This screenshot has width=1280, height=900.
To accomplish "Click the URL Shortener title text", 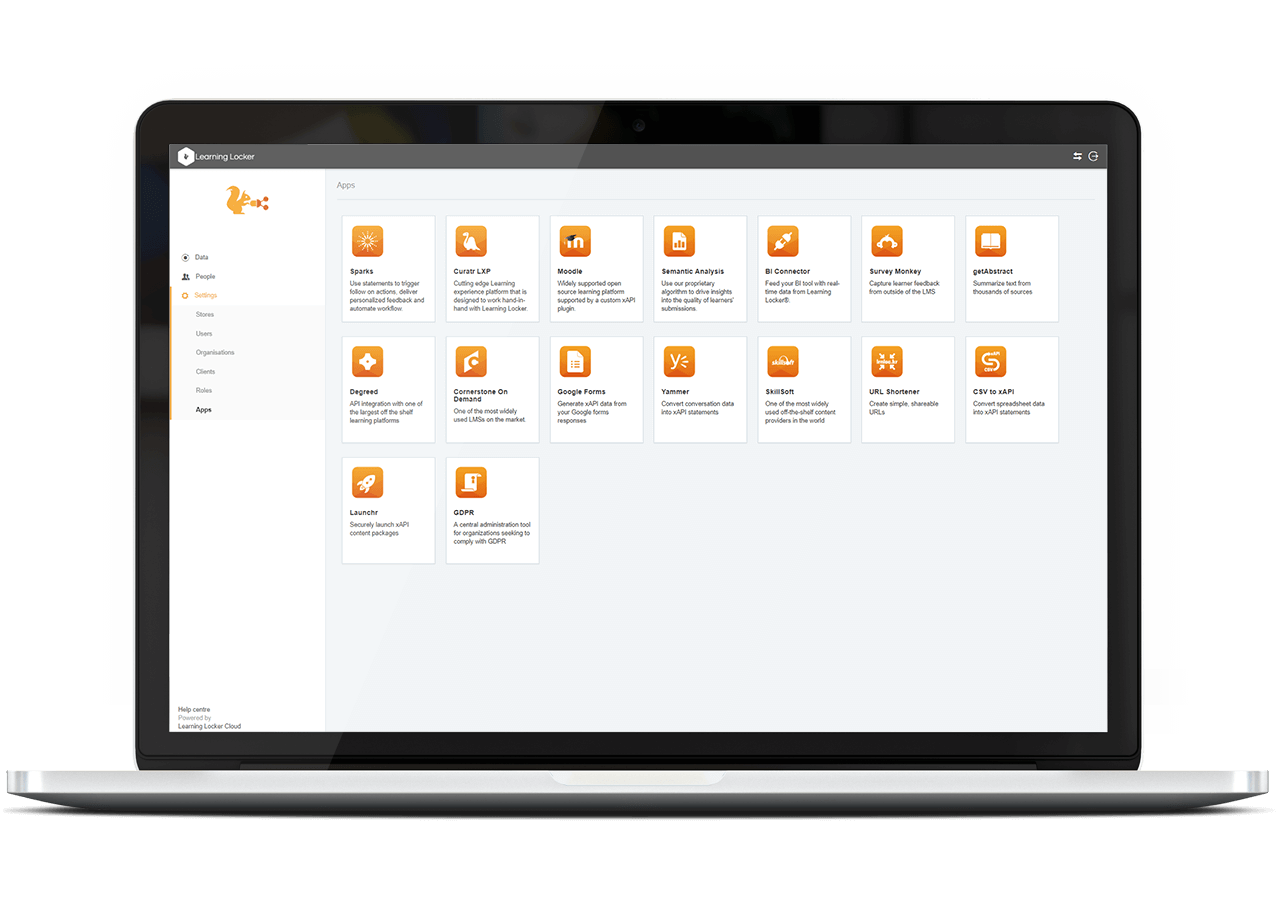I will click(895, 392).
